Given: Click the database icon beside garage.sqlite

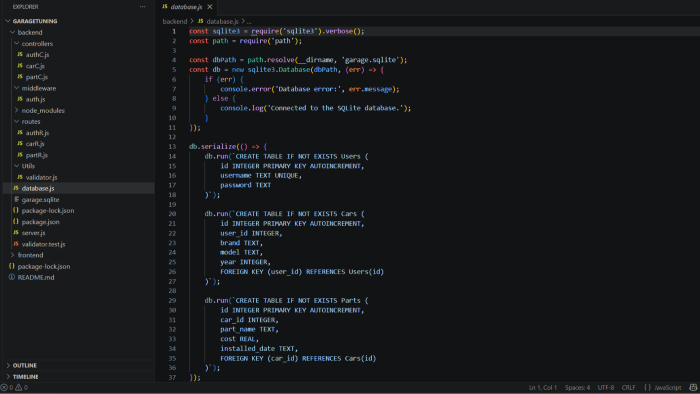Looking at the screenshot, I should click(x=16, y=199).
